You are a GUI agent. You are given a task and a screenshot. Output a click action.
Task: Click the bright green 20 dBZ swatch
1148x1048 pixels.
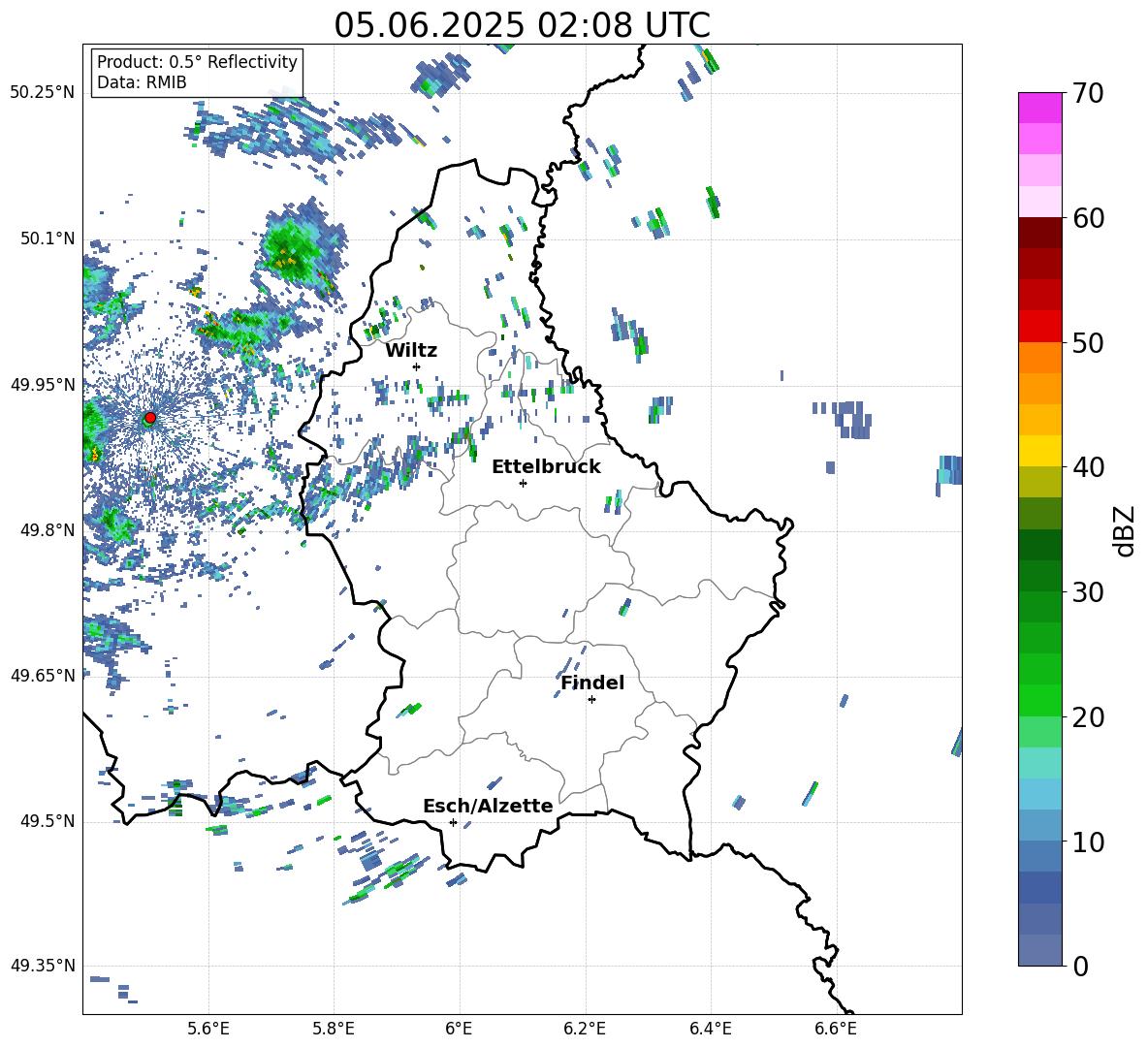(x=1039, y=700)
